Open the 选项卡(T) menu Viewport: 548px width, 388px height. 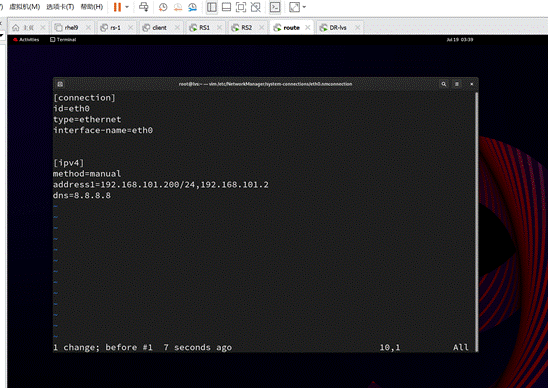60,7
